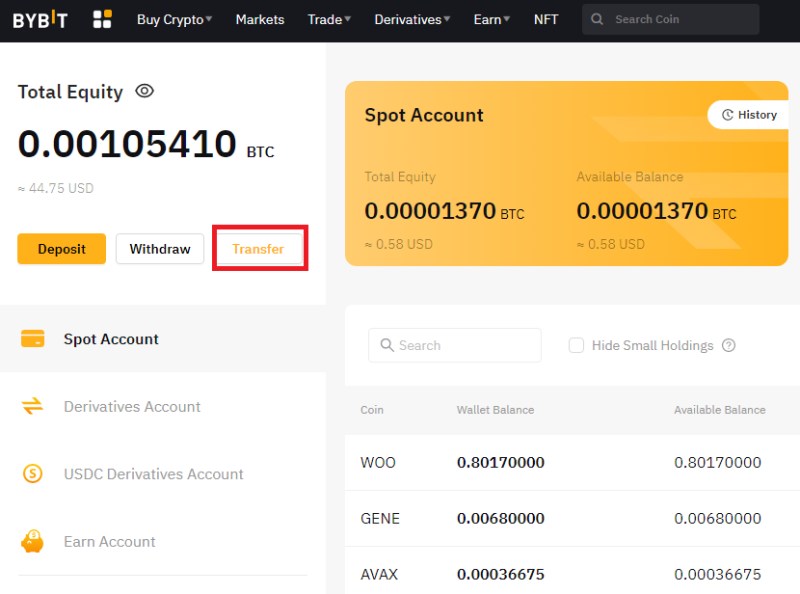
Task: Click the ≈ 44.75 USD estimate
Action: tap(56, 188)
